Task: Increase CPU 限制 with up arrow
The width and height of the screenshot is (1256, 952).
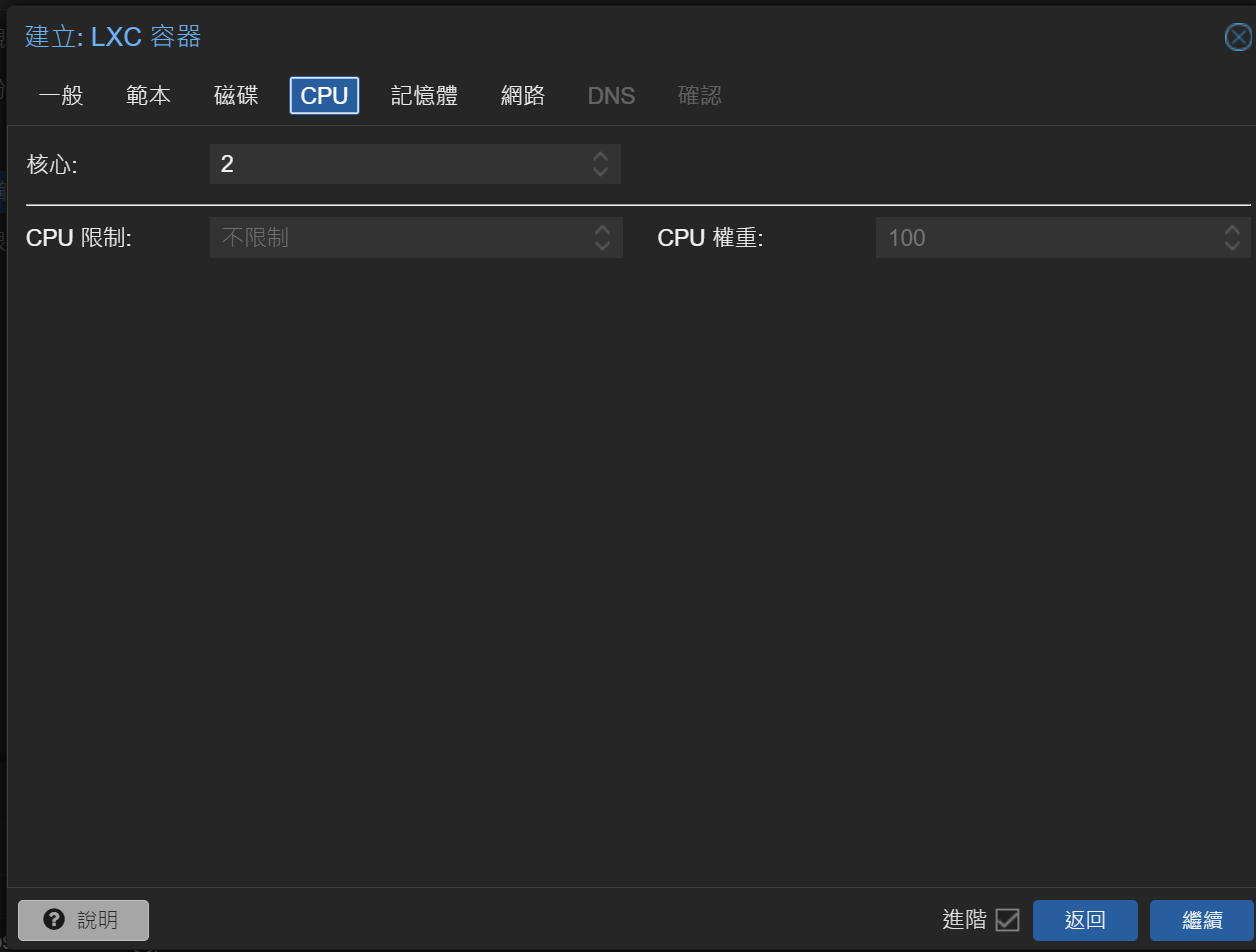Action: (x=602, y=231)
